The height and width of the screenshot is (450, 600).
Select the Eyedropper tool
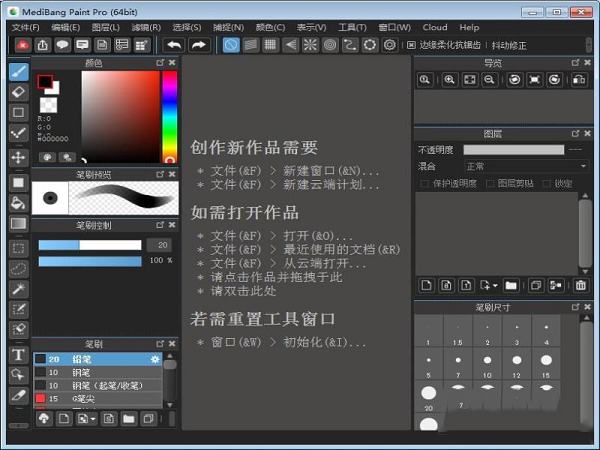point(19,395)
